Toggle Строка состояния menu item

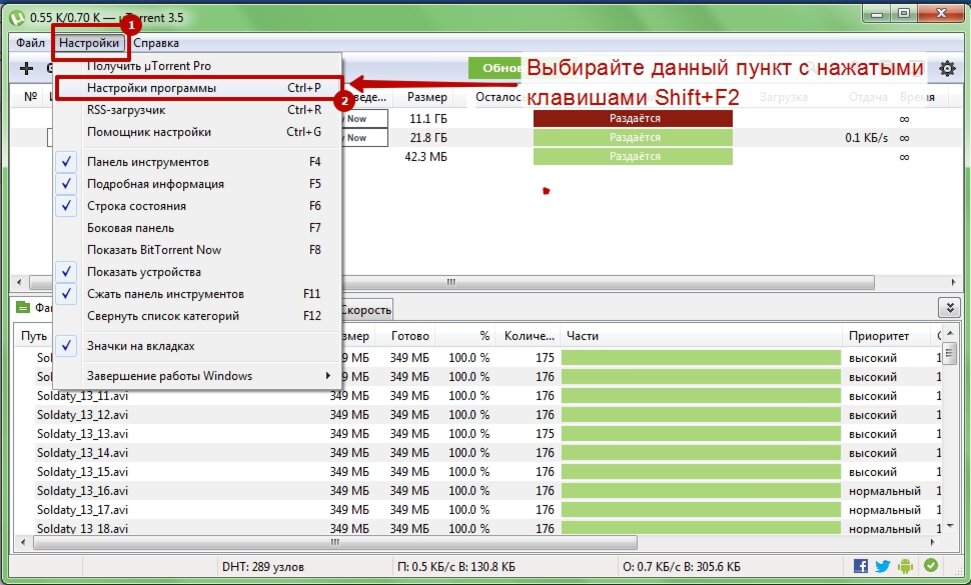[197, 206]
